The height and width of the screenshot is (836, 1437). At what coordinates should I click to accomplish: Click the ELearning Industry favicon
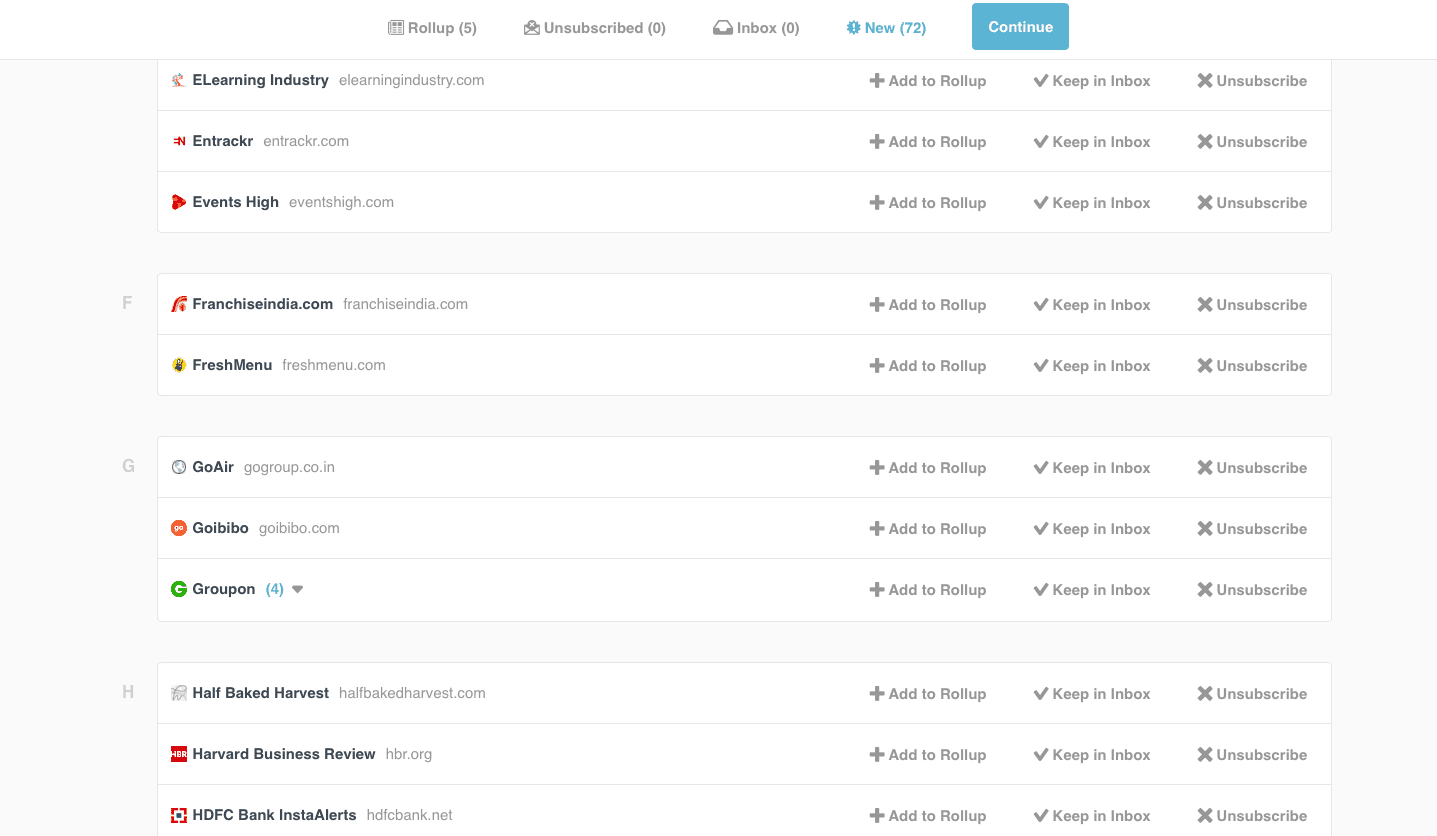[x=179, y=81]
